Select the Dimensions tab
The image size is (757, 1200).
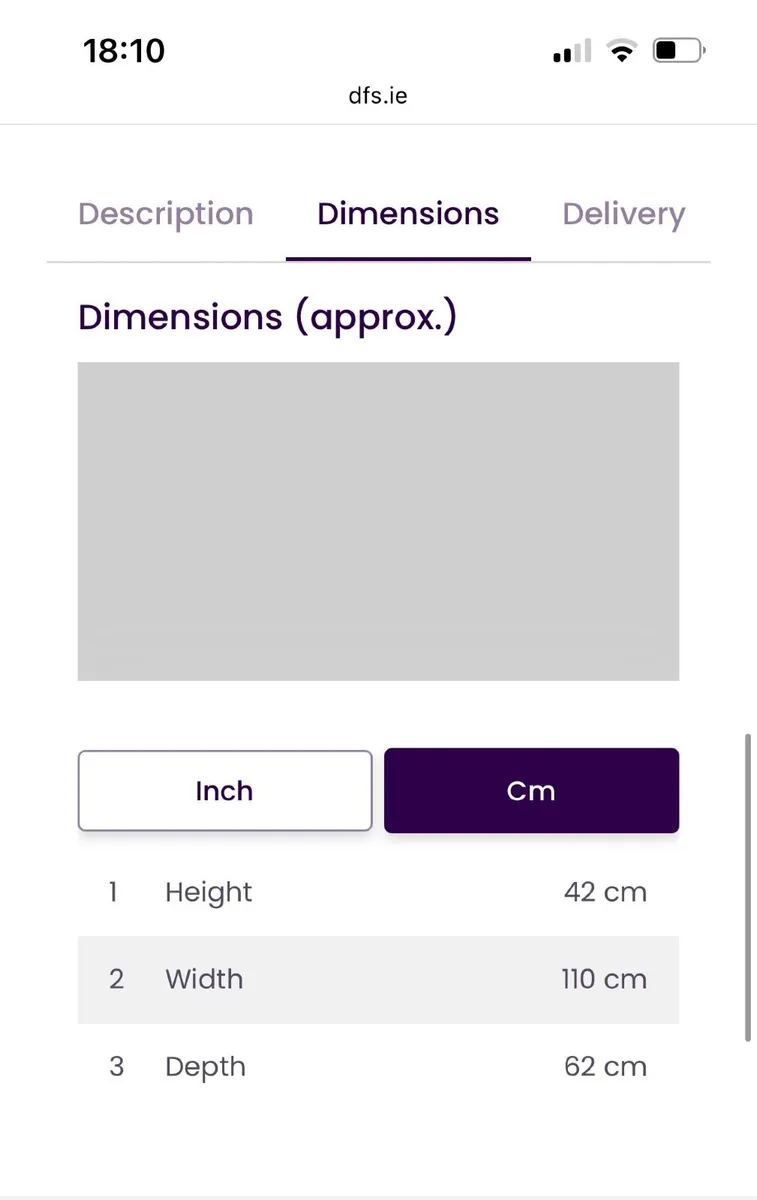(408, 214)
